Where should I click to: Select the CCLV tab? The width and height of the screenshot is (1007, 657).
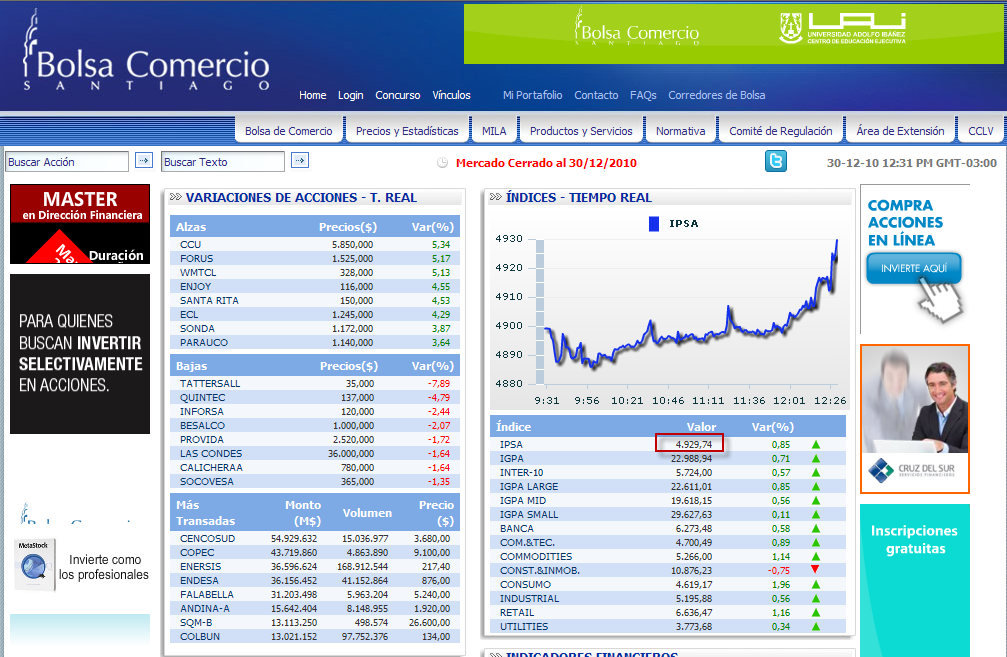pyautogui.click(x=981, y=131)
